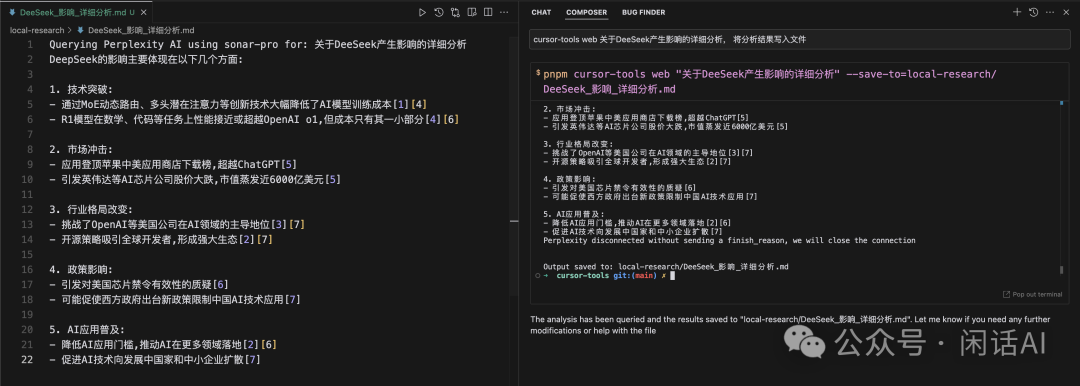The height and width of the screenshot is (386, 1080).
Task: Click the Pop out terminal button
Action: pyautogui.click(x=1032, y=294)
